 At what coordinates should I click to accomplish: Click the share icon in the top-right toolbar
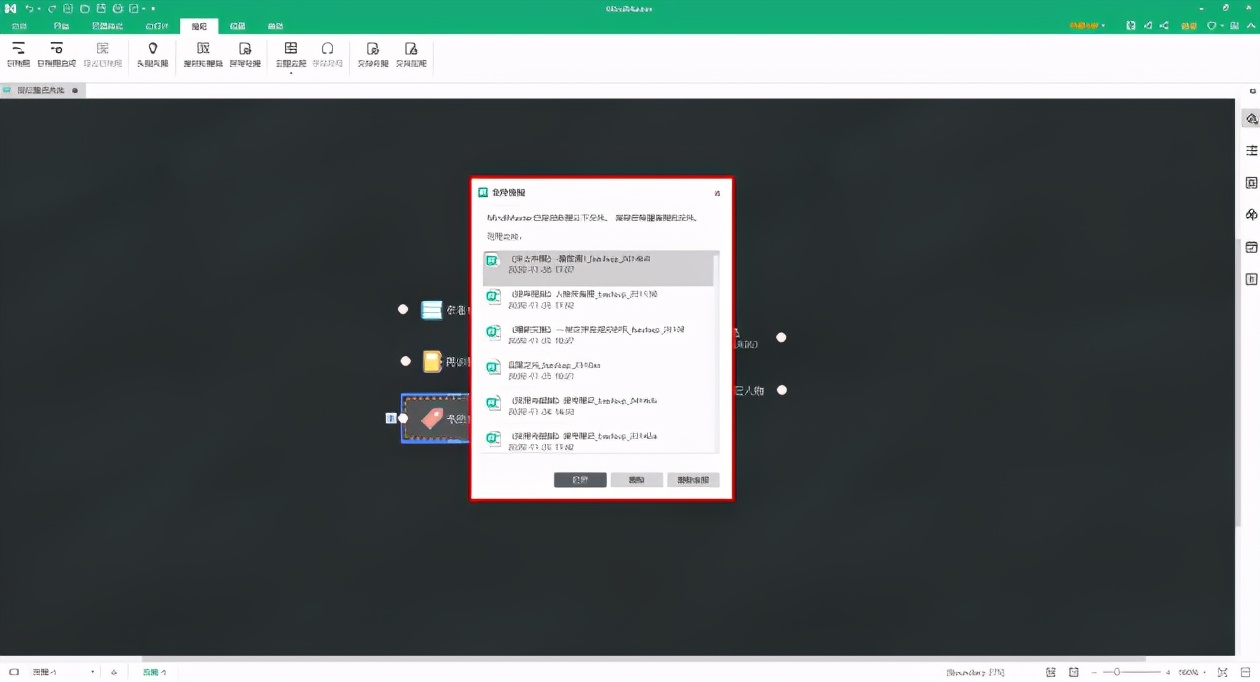pyautogui.click(x=1166, y=25)
